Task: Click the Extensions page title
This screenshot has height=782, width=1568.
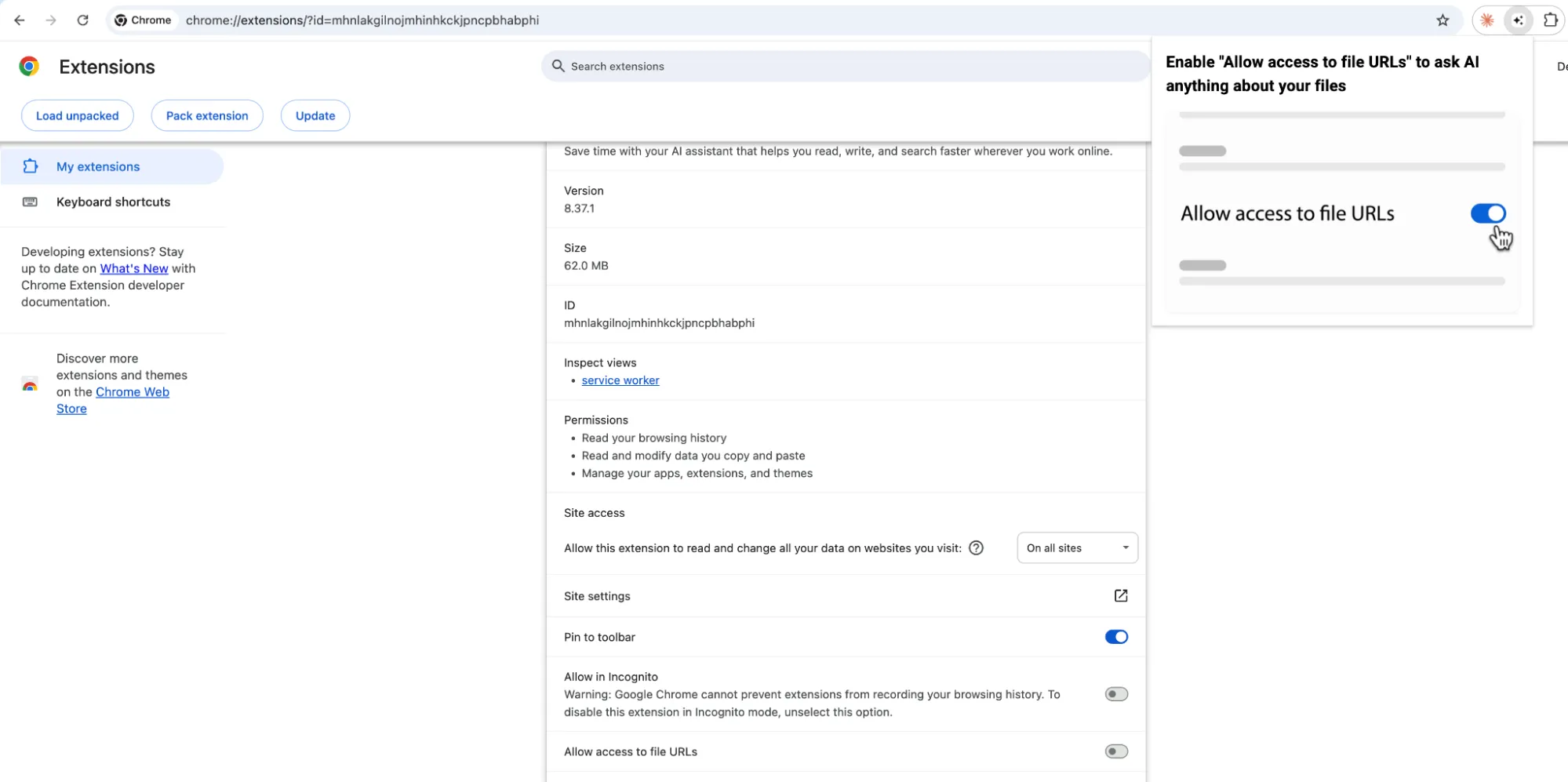Action: coord(107,67)
